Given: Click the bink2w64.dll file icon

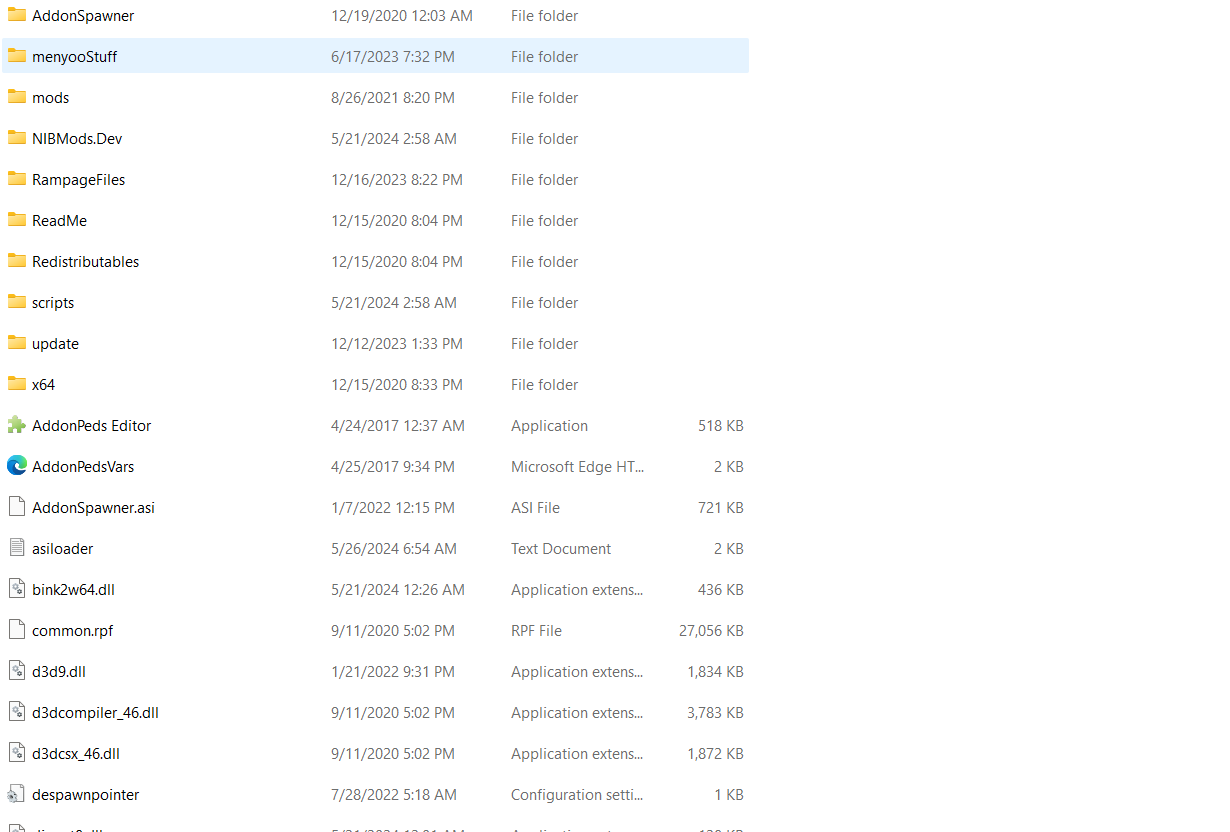Looking at the screenshot, I should pos(16,589).
